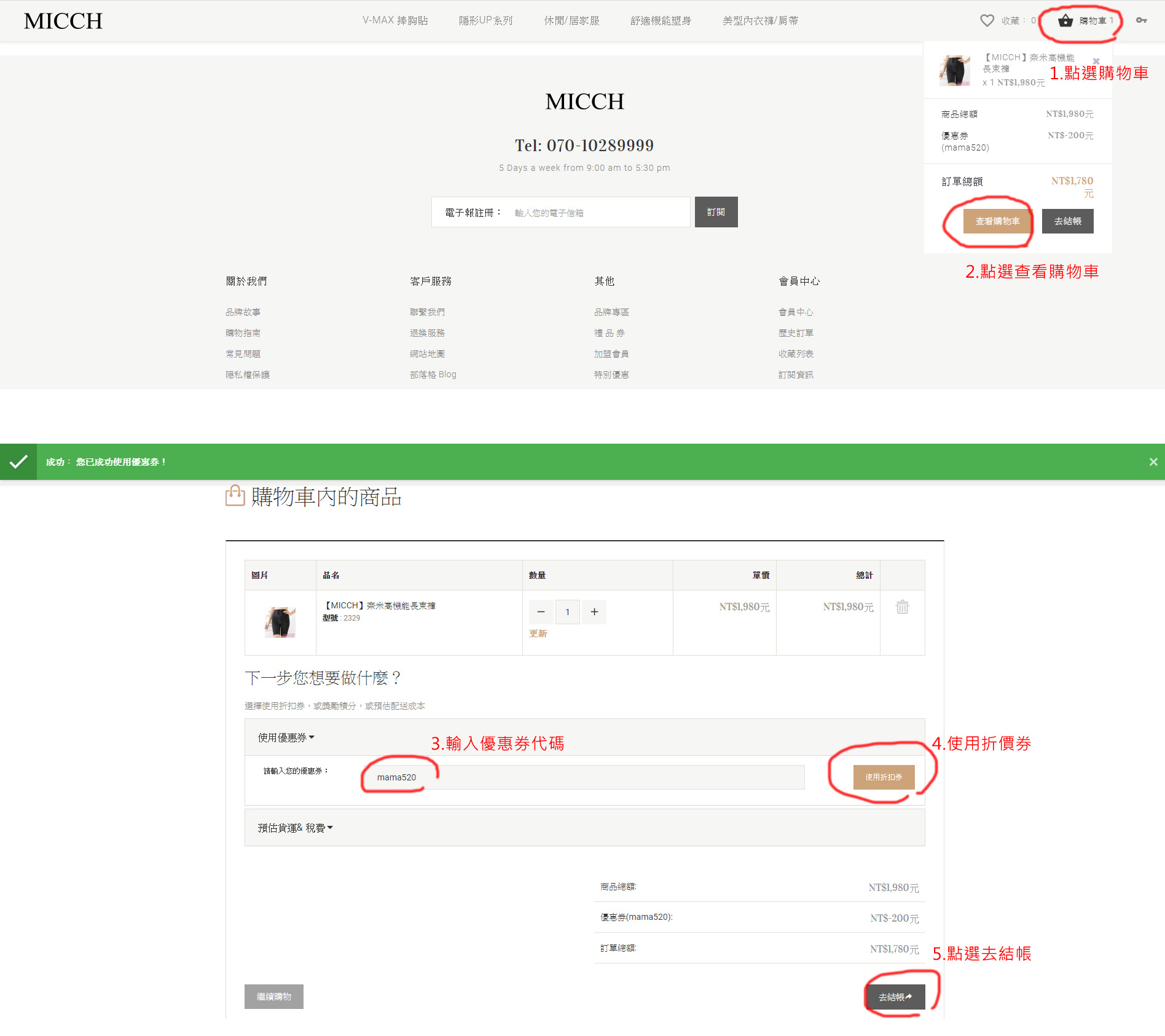
Task: Click the product name in mini cart
Action: [1029, 63]
